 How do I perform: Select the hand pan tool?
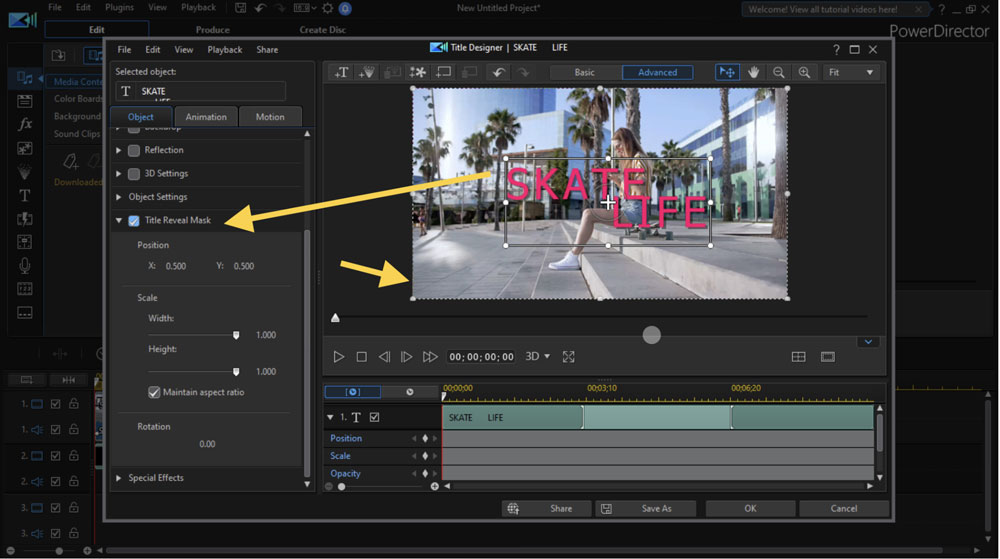click(754, 72)
